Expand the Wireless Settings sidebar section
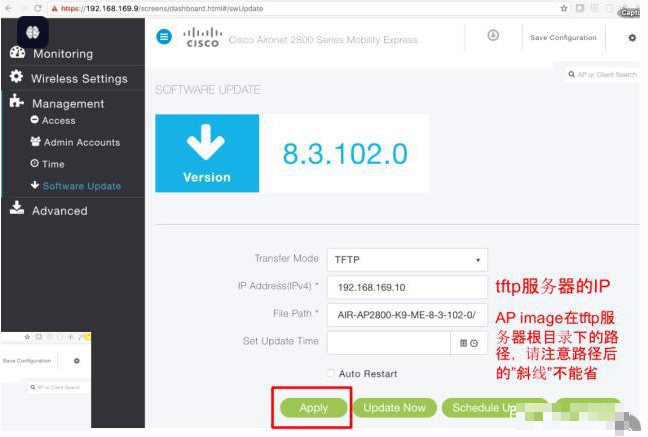Image resolution: width=648 pixels, height=437 pixels. [78, 78]
